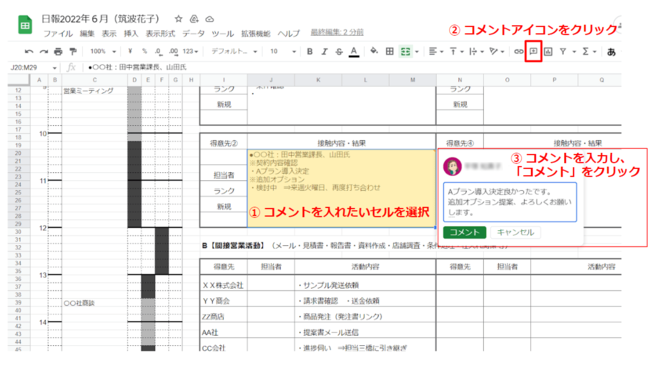650x366 pixels.
Task: Open the fill color paint bucket
Action: pyautogui.click(x=374, y=51)
